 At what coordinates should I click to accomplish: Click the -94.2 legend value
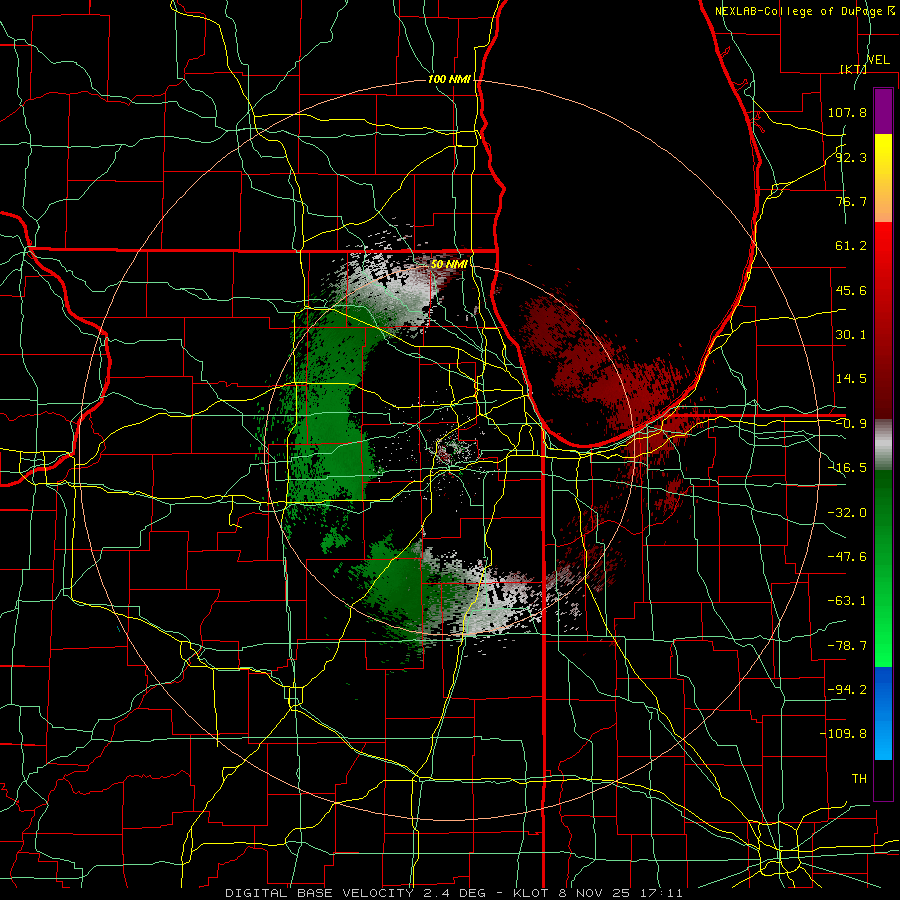tap(847, 690)
